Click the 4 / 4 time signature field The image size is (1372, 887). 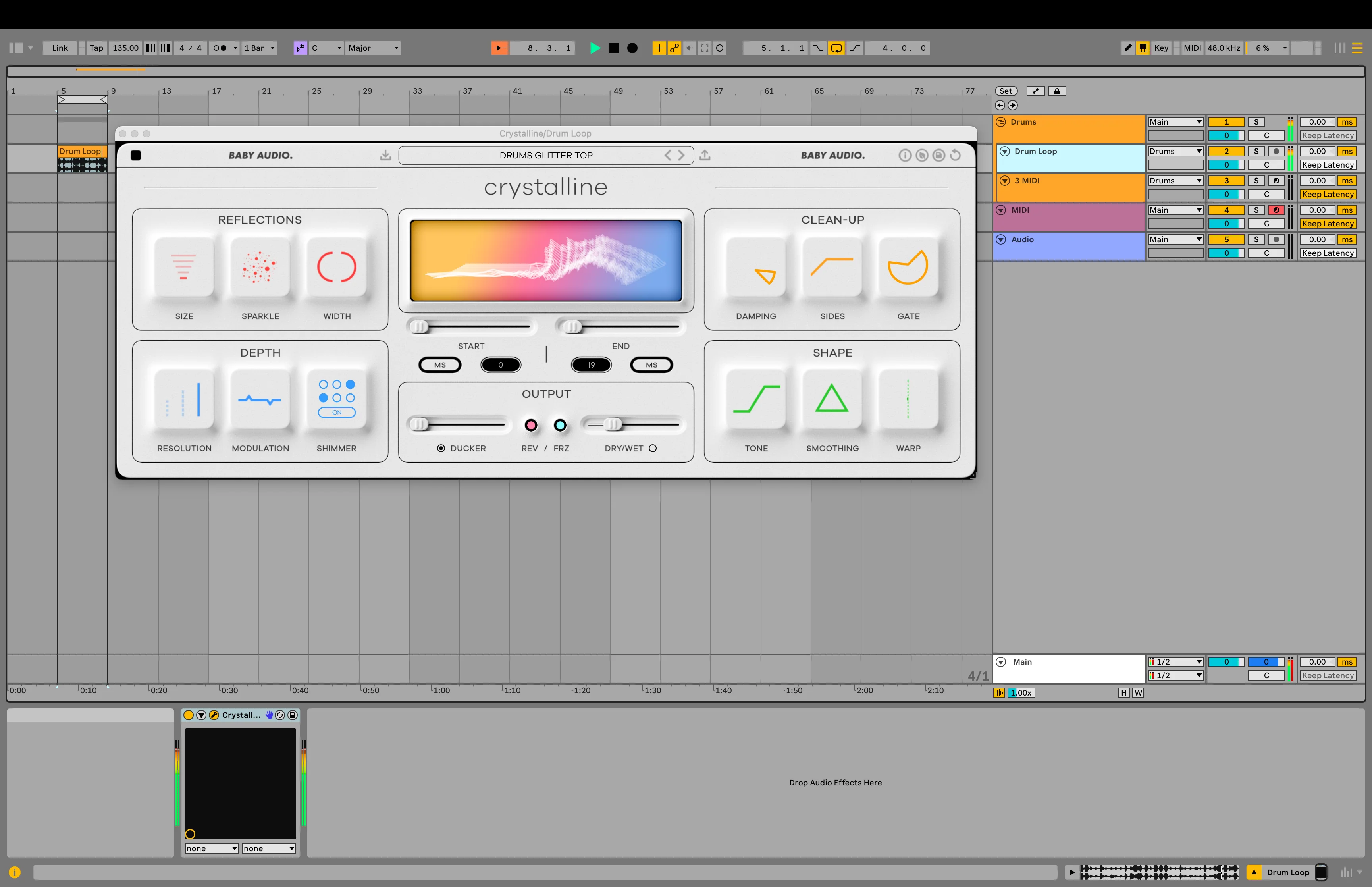tap(191, 48)
